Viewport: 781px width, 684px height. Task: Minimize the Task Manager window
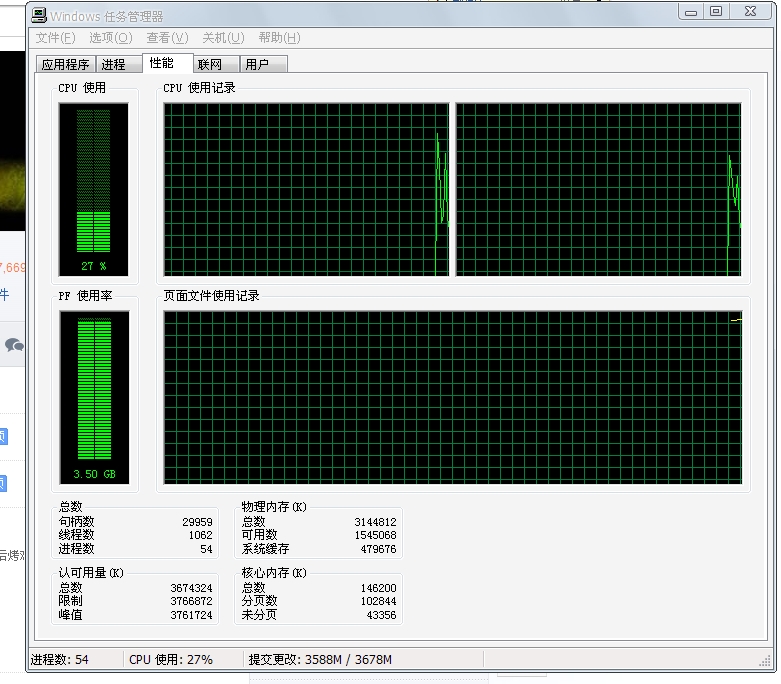click(x=691, y=12)
